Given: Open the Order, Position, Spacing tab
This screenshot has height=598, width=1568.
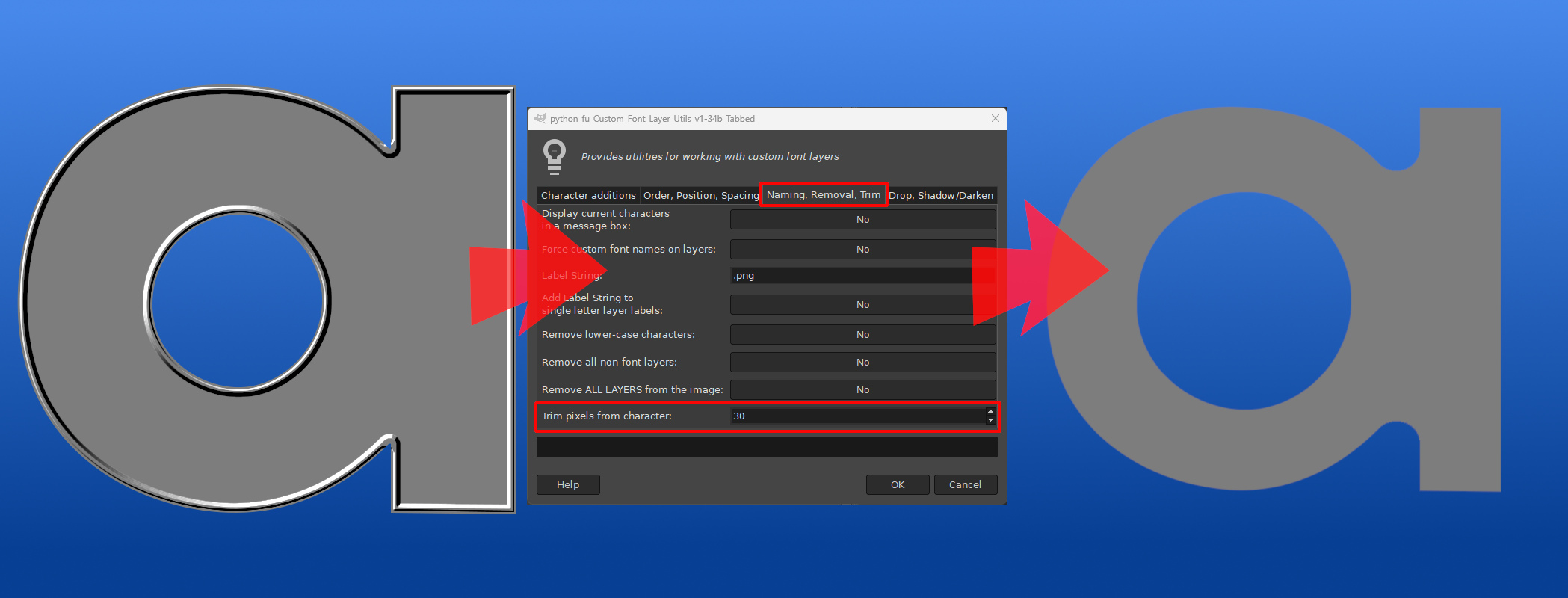Looking at the screenshot, I should [x=701, y=195].
